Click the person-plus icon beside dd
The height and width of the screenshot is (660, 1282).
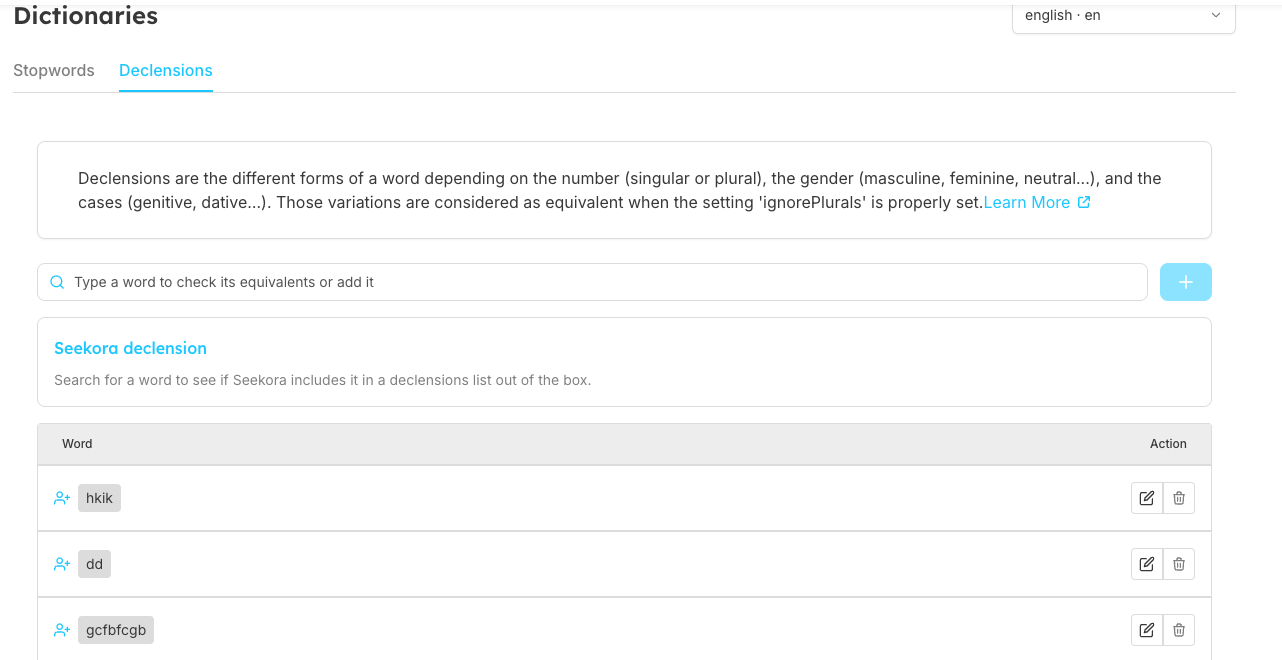(x=62, y=564)
